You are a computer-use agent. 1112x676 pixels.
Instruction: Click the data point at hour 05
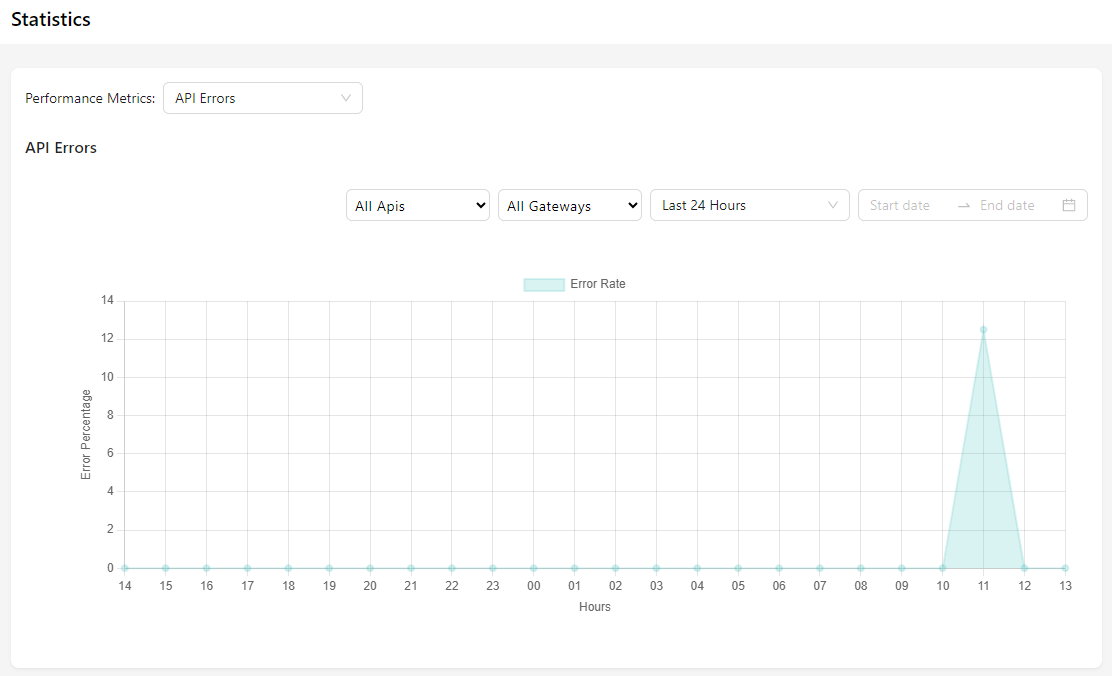click(x=738, y=568)
